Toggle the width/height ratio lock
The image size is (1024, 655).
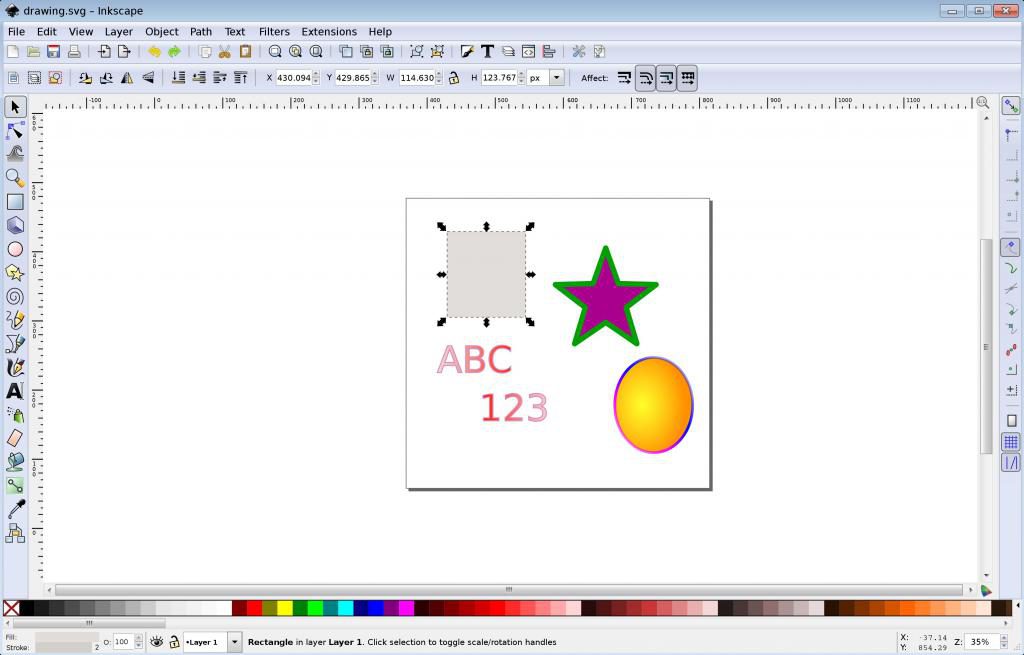(454, 78)
